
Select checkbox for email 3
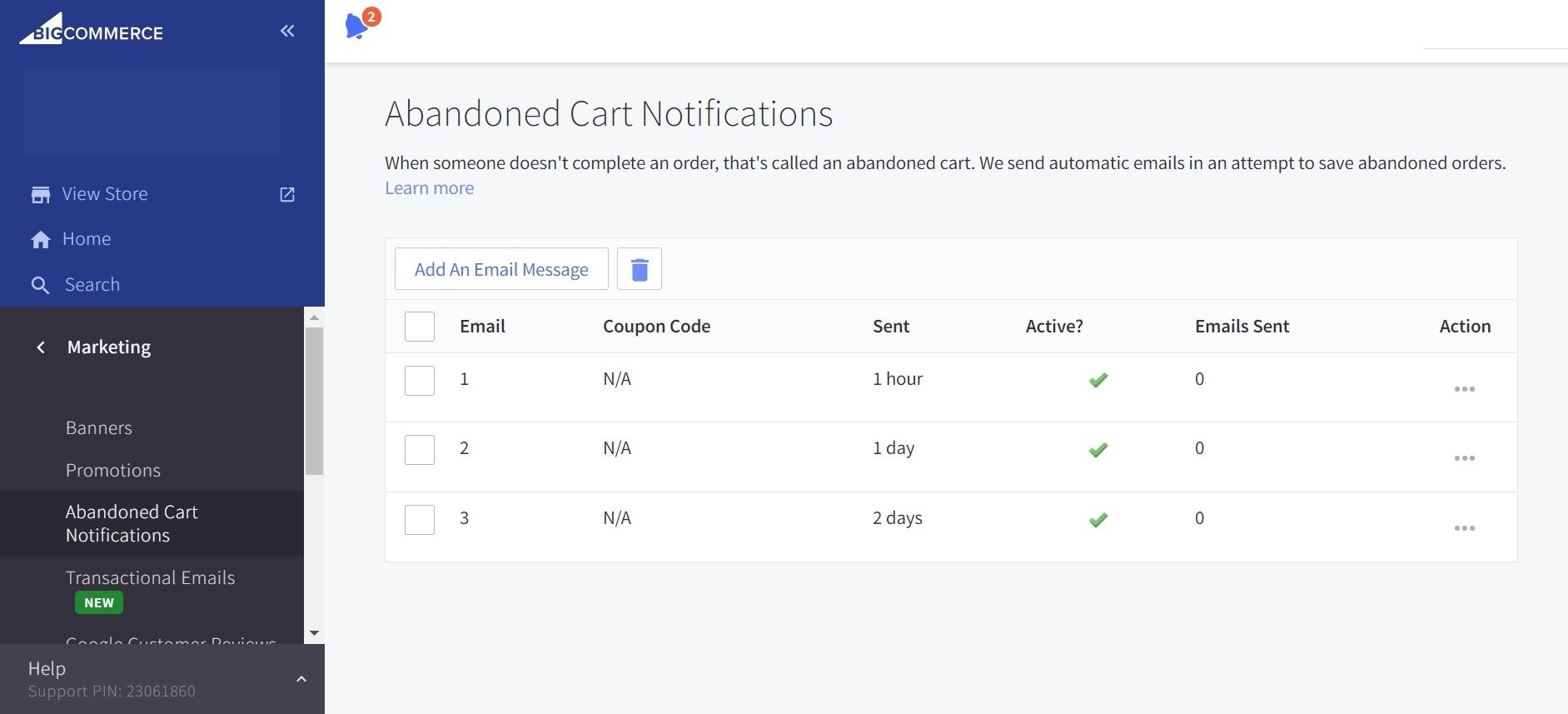(x=420, y=520)
